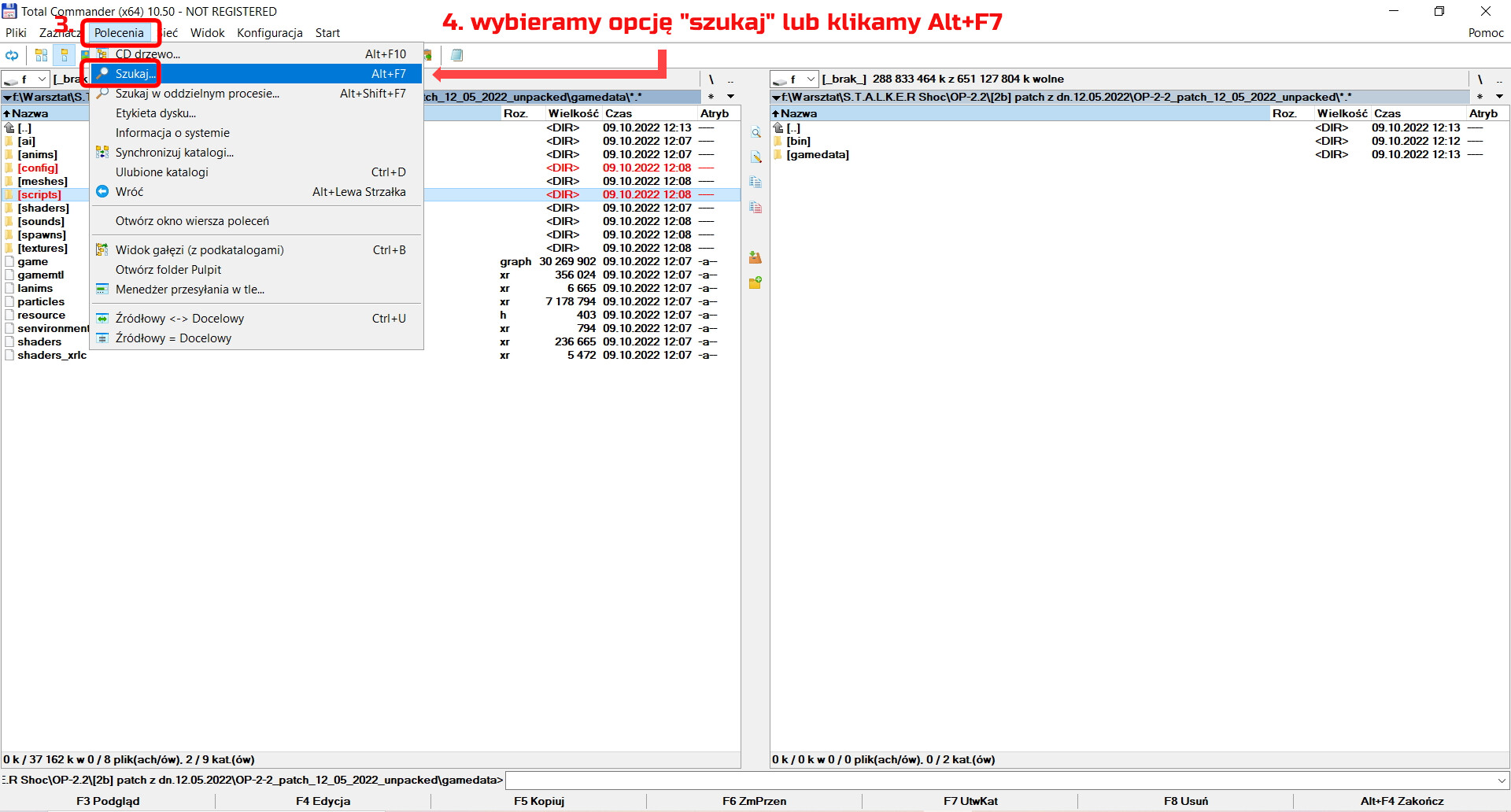
Task: Open right panel favorites asterisk button
Action: click(x=1480, y=97)
